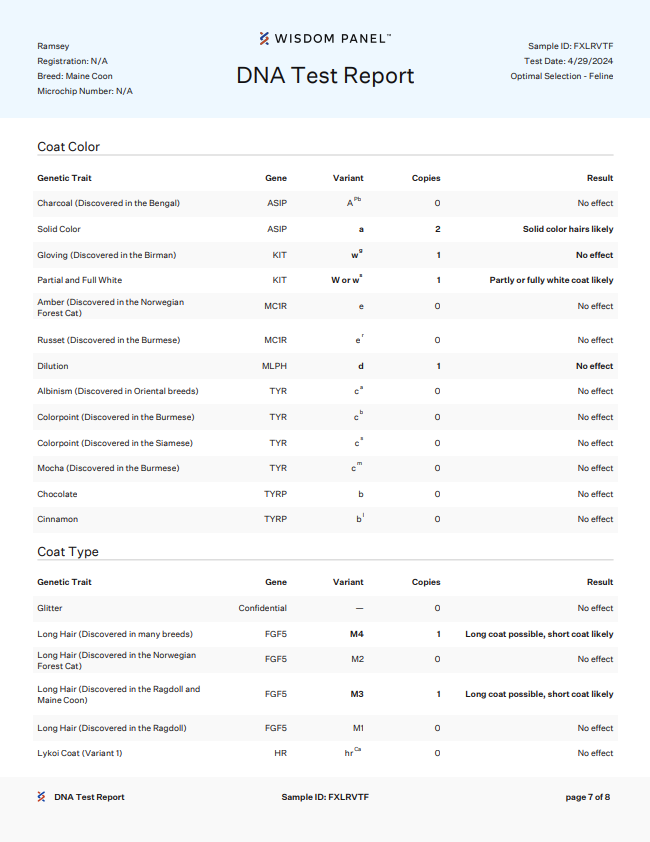Click 'Partly or fully white coat likely' result
Screen dimensions: 650x842
551,280
